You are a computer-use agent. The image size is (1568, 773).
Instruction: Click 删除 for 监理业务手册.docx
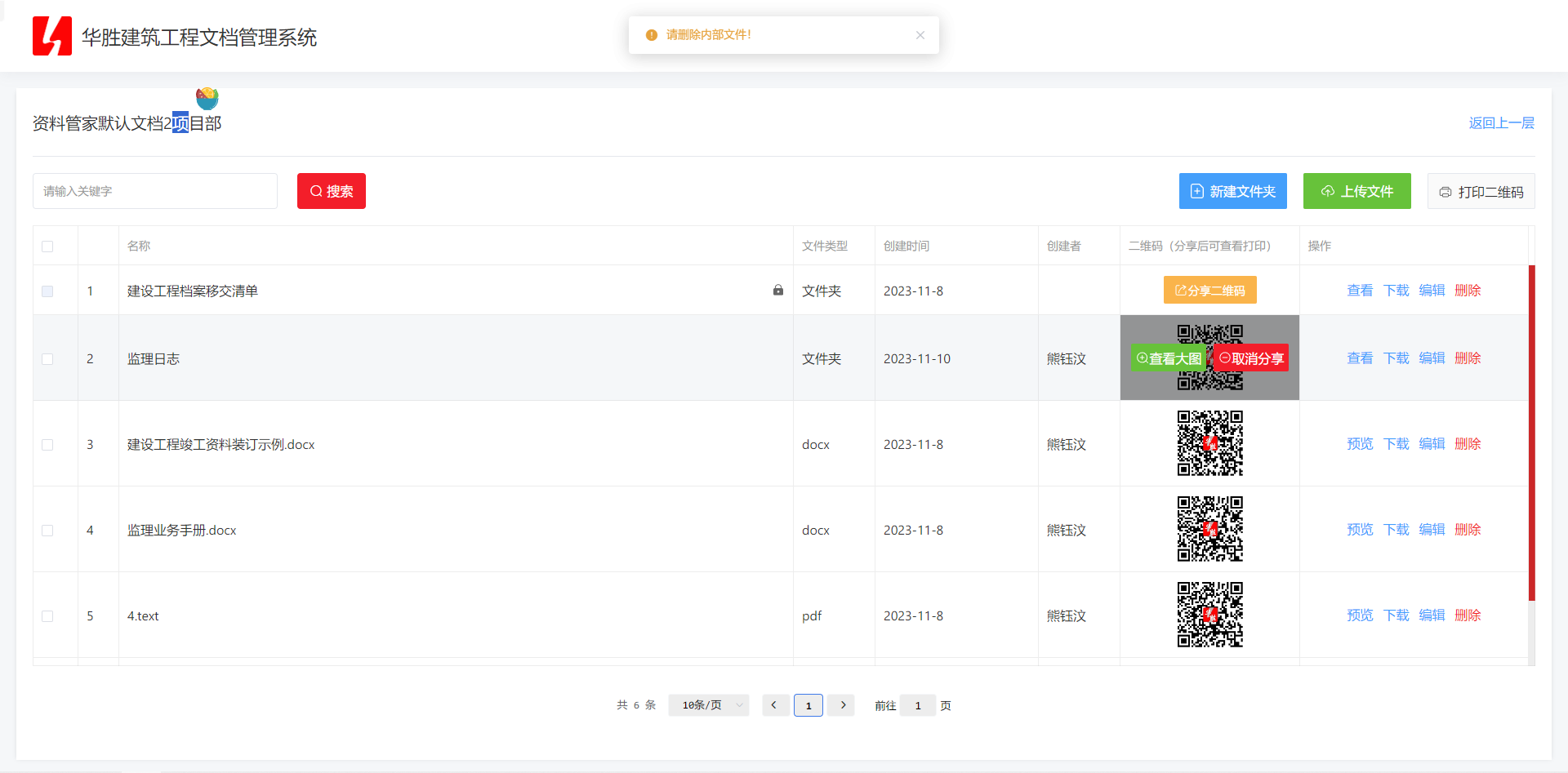(1468, 530)
